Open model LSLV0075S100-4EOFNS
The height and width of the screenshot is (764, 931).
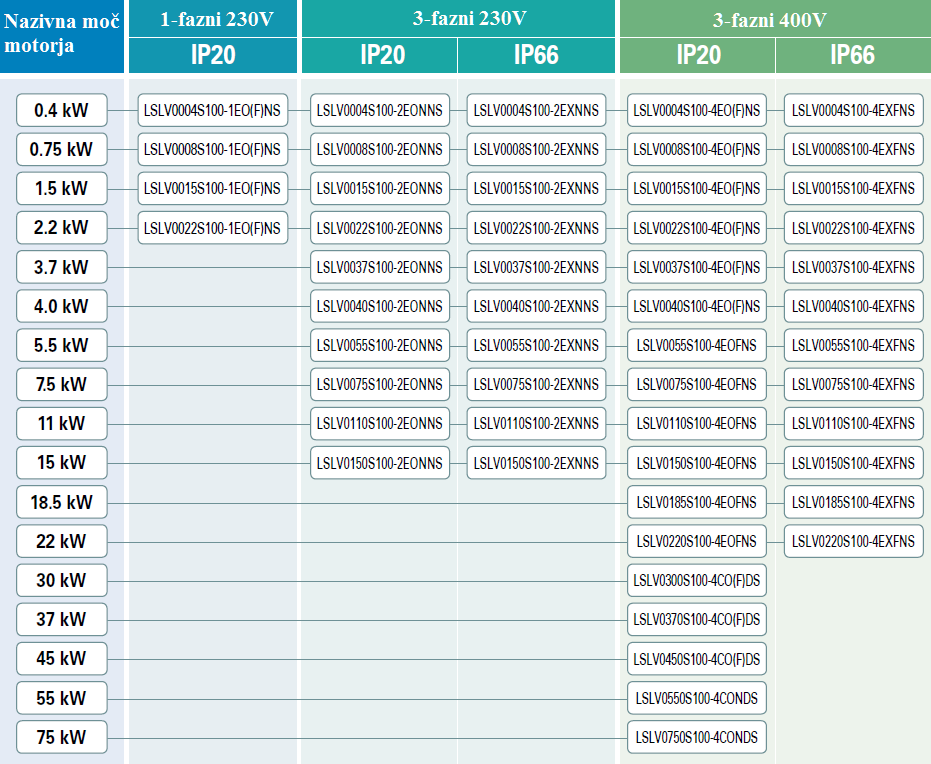click(697, 385)
